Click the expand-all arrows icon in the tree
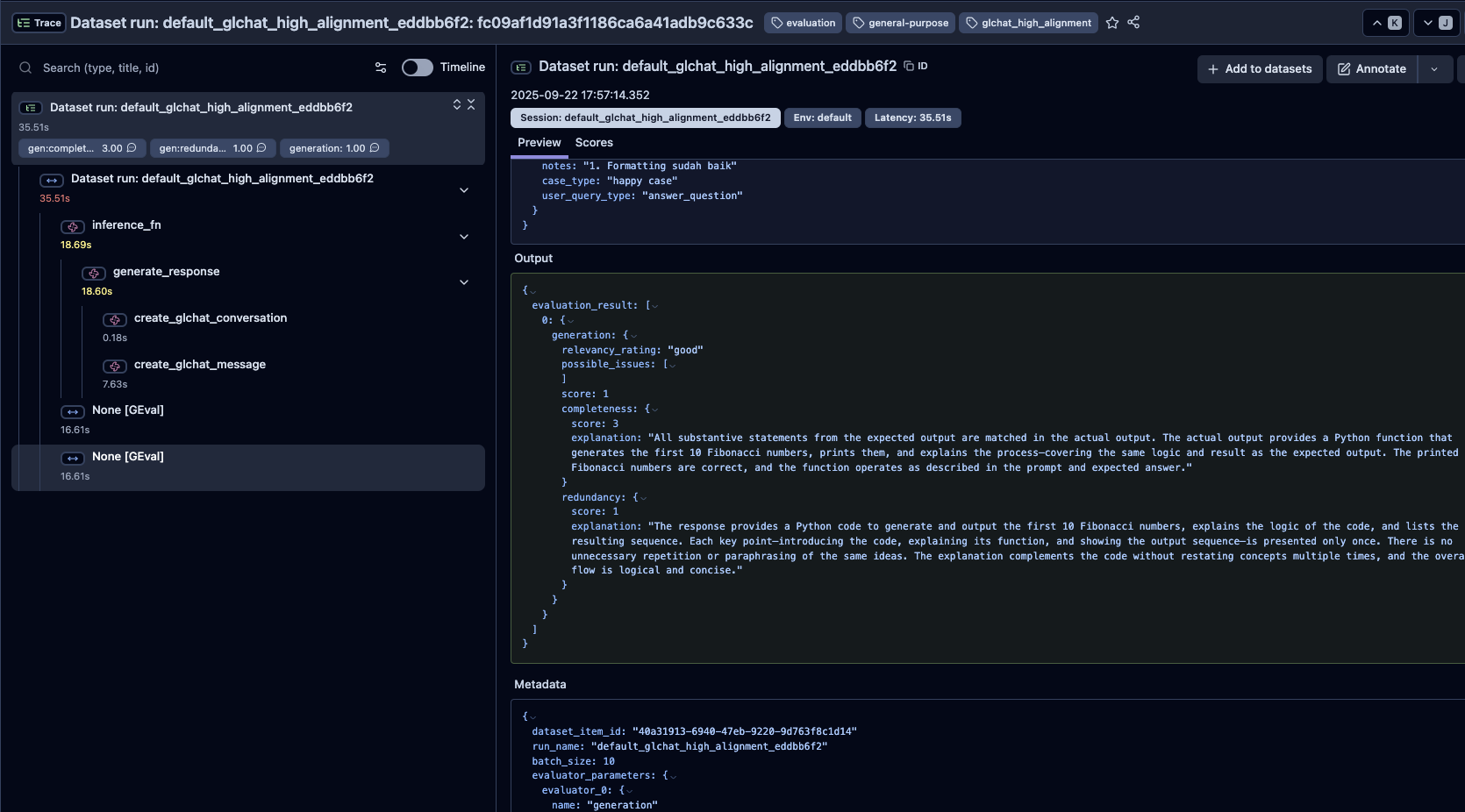 click(457, 104)
